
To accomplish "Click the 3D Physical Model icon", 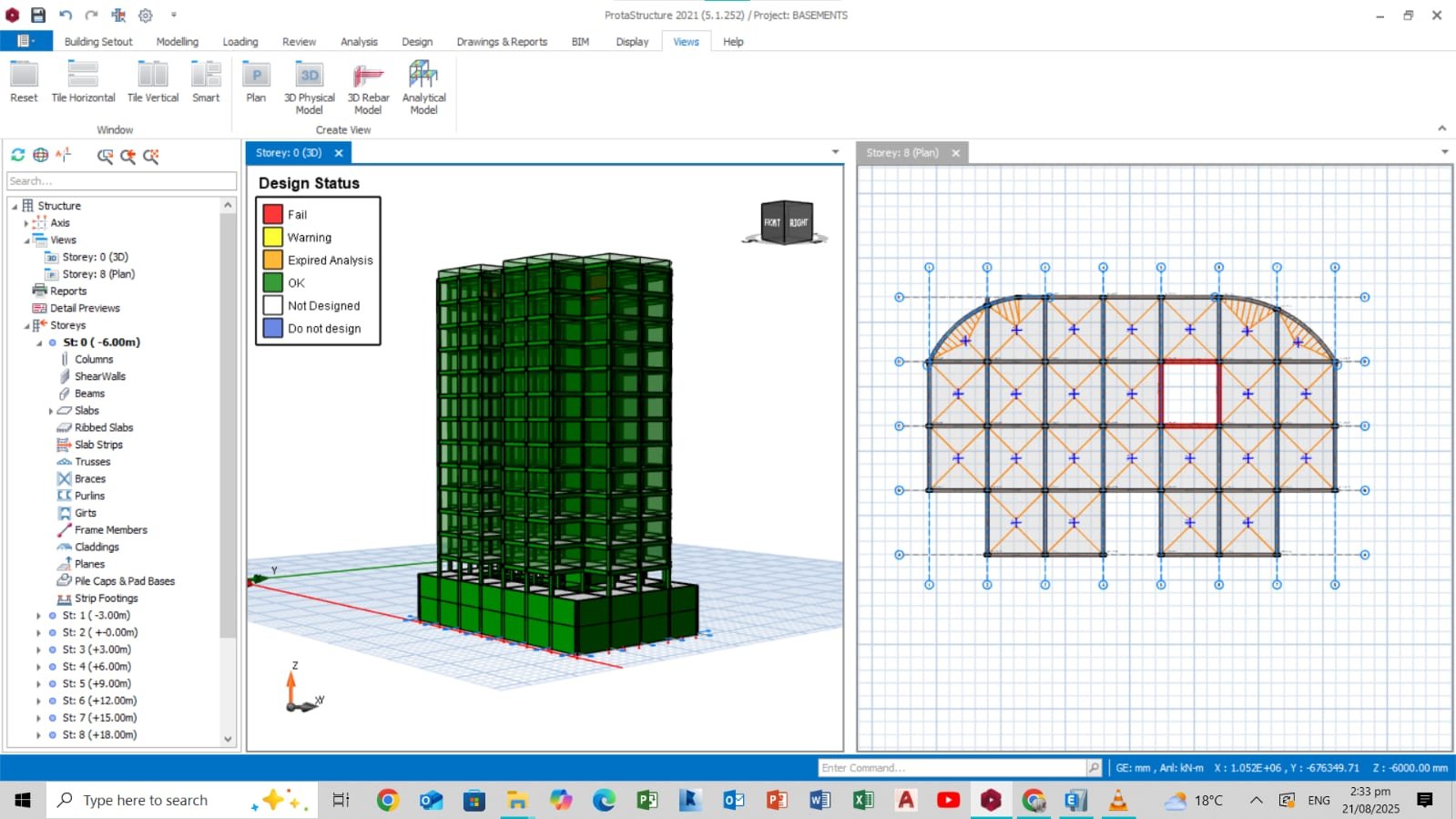I will 309,77.
